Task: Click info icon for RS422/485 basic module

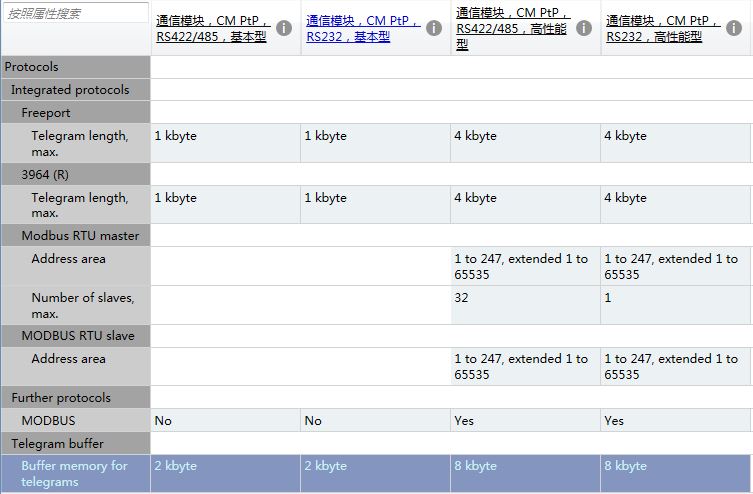Action: tap(284, 28)
